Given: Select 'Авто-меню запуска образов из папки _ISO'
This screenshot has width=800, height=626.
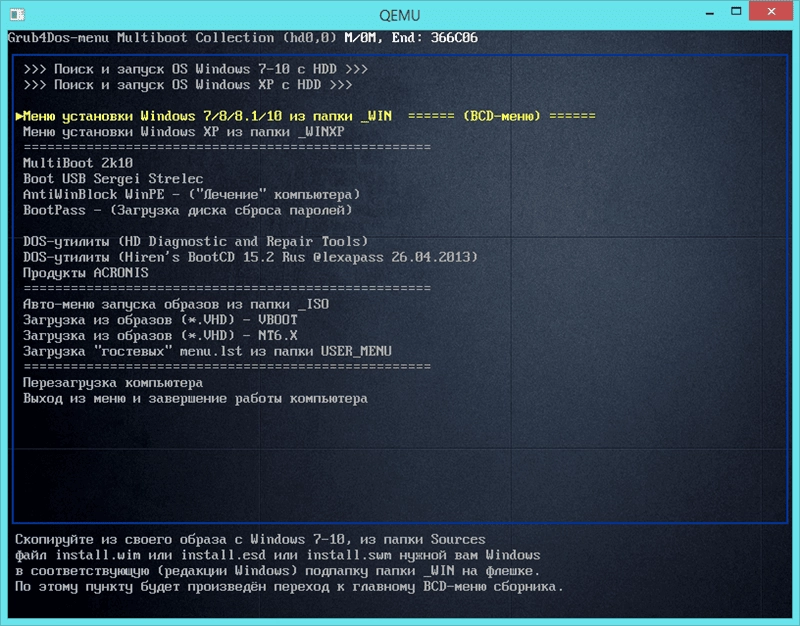Looking at the screenshot, I should (176, 304).
